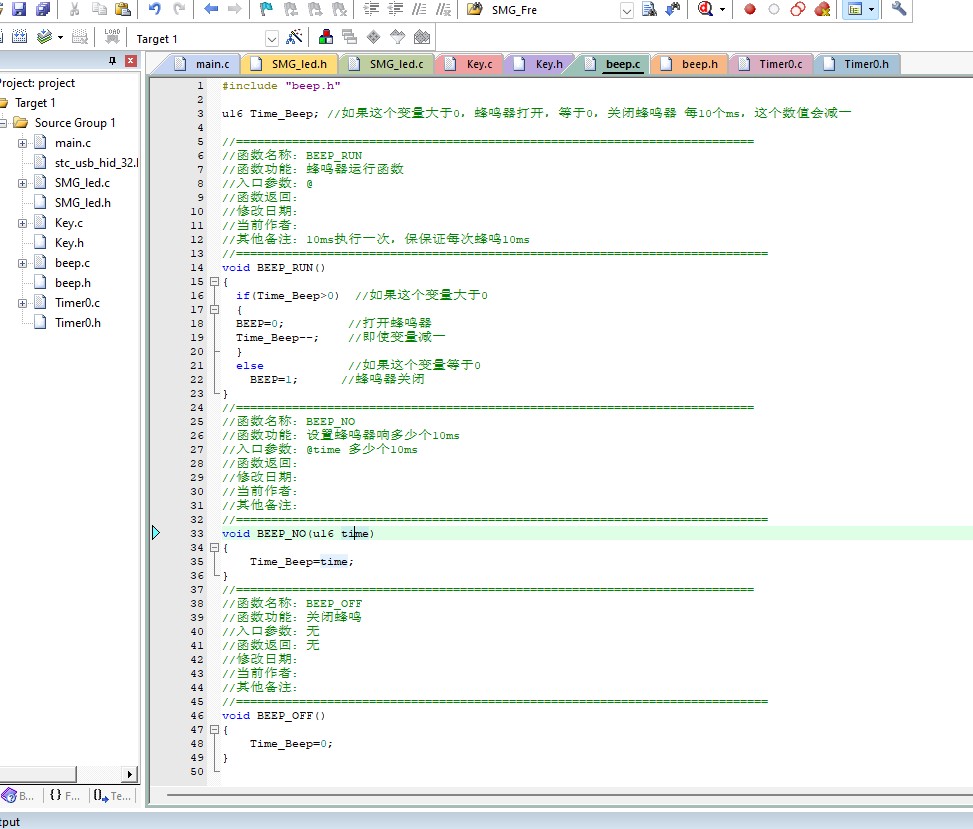Collapse the fold marker at line 15
This screenshot has height=829, width=973.
tap(215, 281)
